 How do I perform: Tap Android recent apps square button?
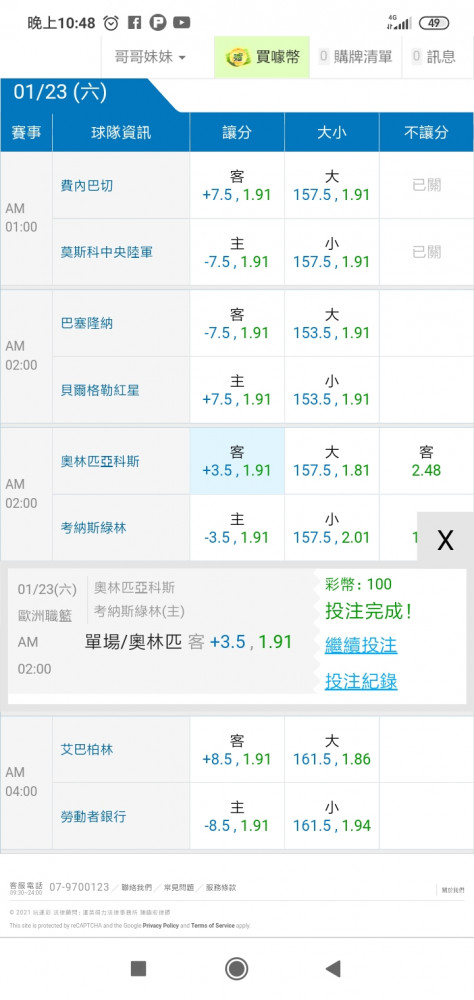click(x=138, y=969)
